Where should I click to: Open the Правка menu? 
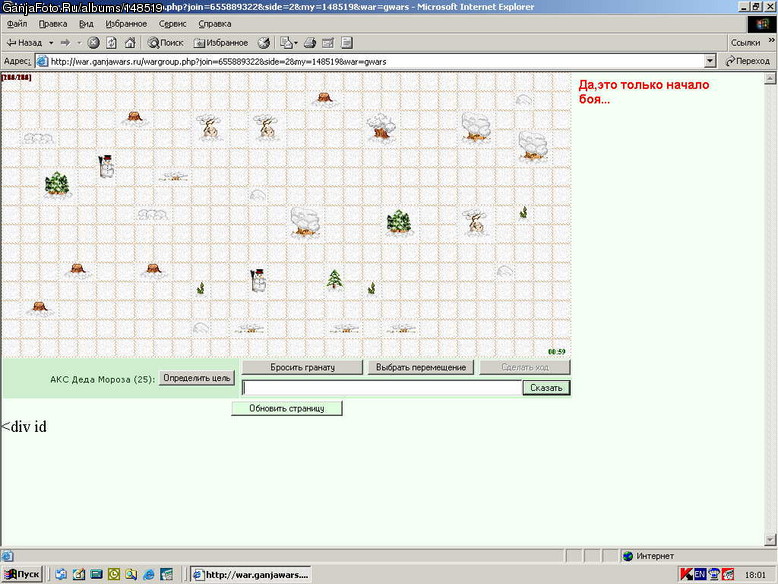click(x=53, y=24)
